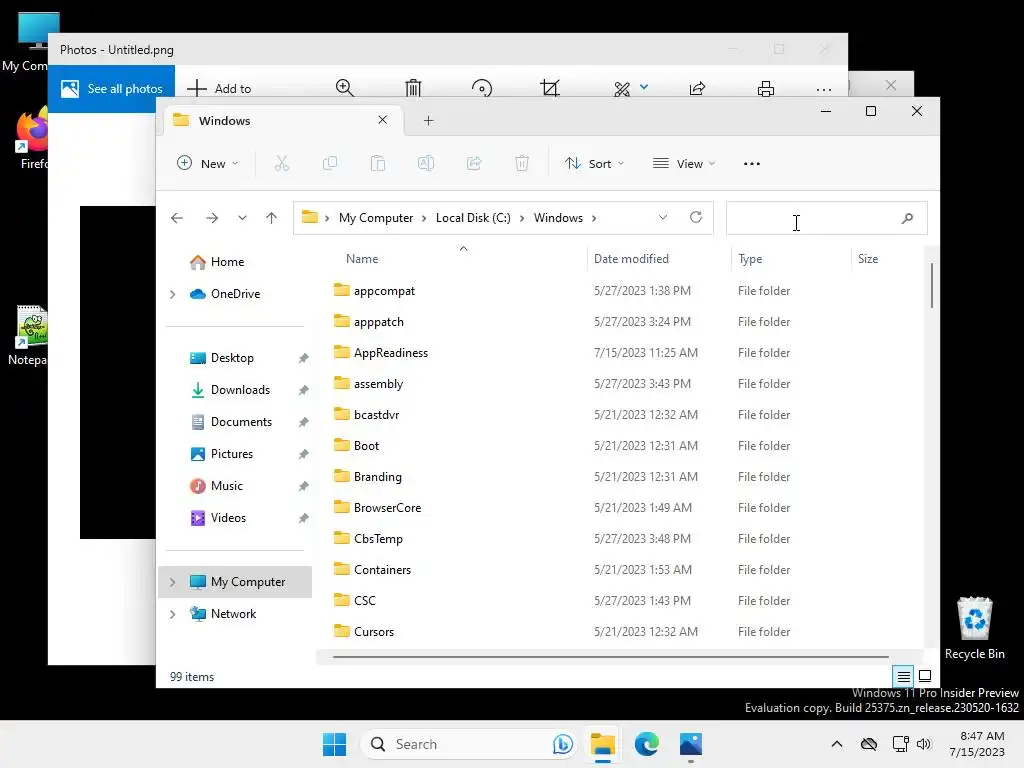Image resolution: width=1024 pixels, height=768 pixels.
Task: Click the Share icon in Explorer toolbar
Action: pyautogui.click(x=474, y=163)
